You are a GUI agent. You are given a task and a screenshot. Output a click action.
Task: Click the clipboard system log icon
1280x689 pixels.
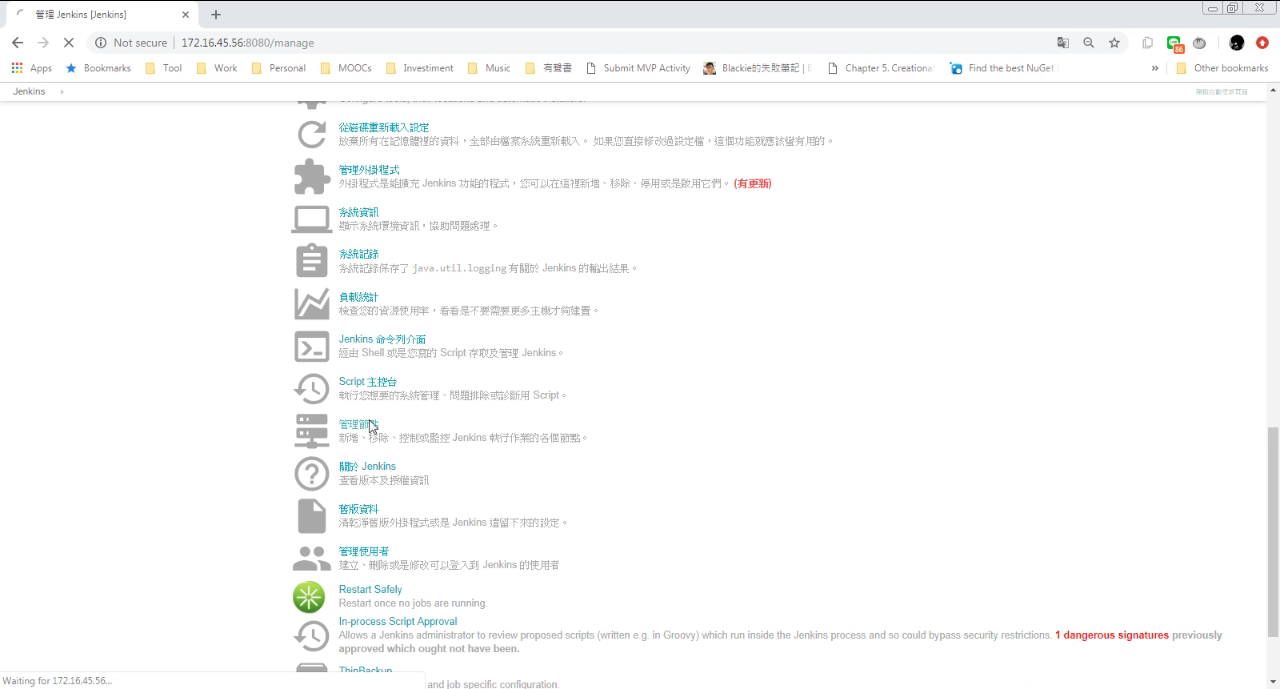311,261
